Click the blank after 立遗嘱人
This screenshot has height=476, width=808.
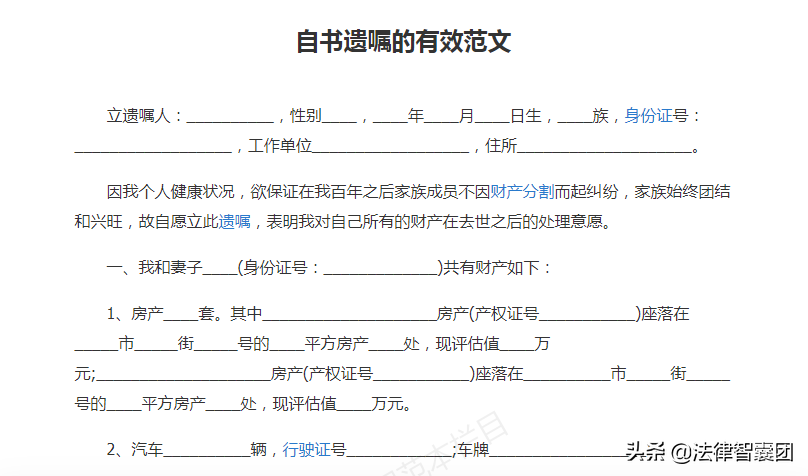tap(229, 117)
